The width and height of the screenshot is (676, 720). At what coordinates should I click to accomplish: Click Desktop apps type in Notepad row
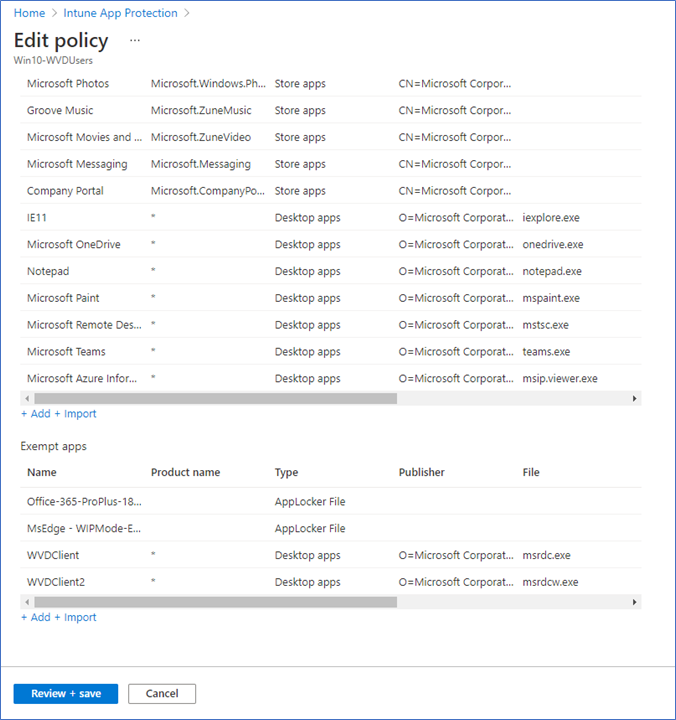click(x=308, y=271)
